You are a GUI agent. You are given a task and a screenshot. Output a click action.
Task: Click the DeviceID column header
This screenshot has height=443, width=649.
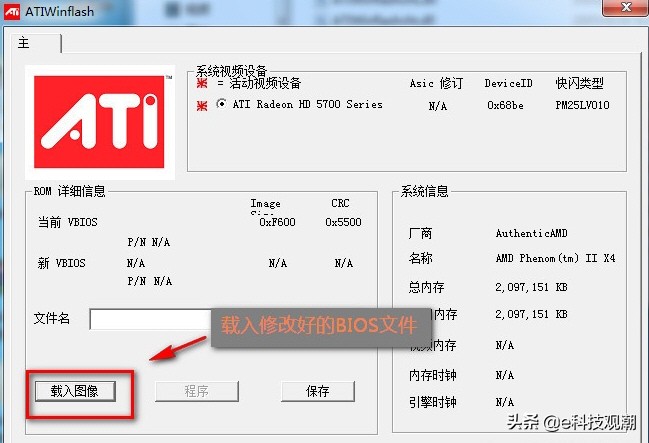[509, 83]
